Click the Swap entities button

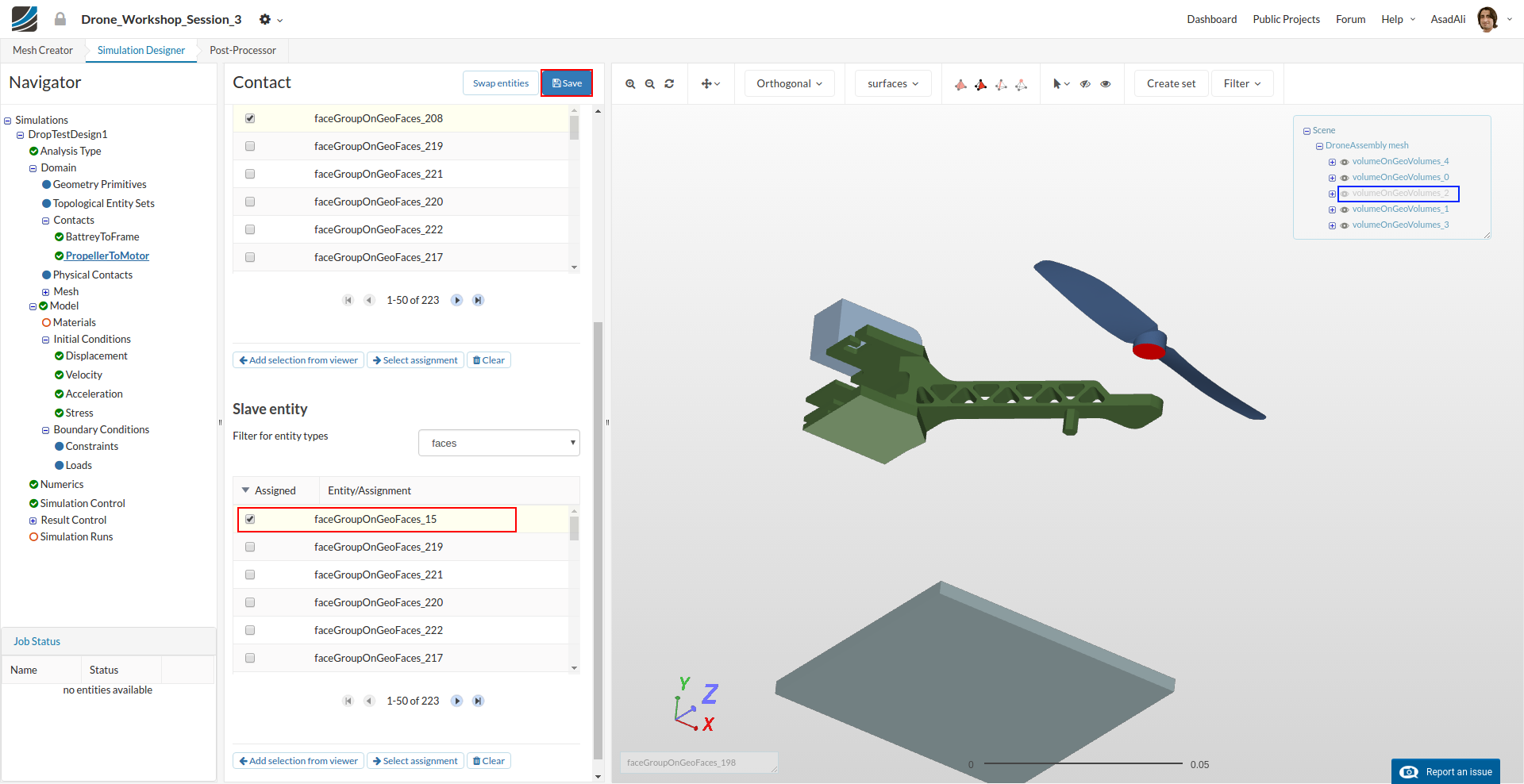tap(500, 83)
